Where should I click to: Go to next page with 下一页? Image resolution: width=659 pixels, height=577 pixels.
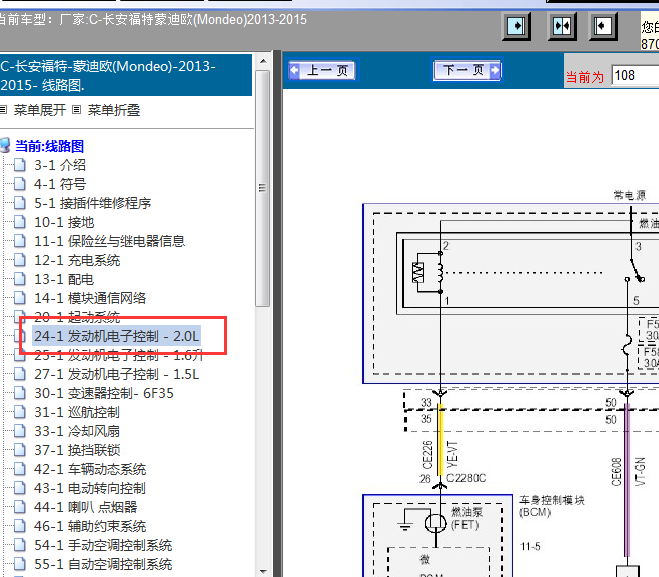click(x=467, y=70)
